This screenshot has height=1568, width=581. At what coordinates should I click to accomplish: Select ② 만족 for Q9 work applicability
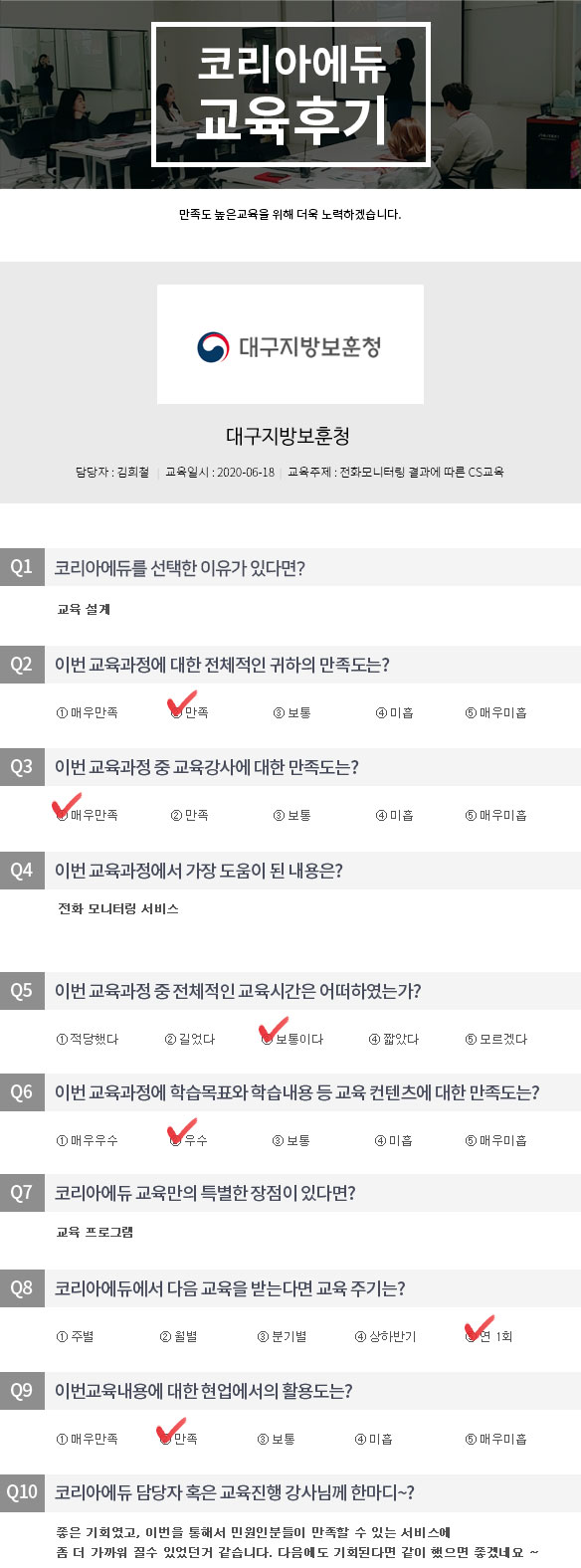178,1439
